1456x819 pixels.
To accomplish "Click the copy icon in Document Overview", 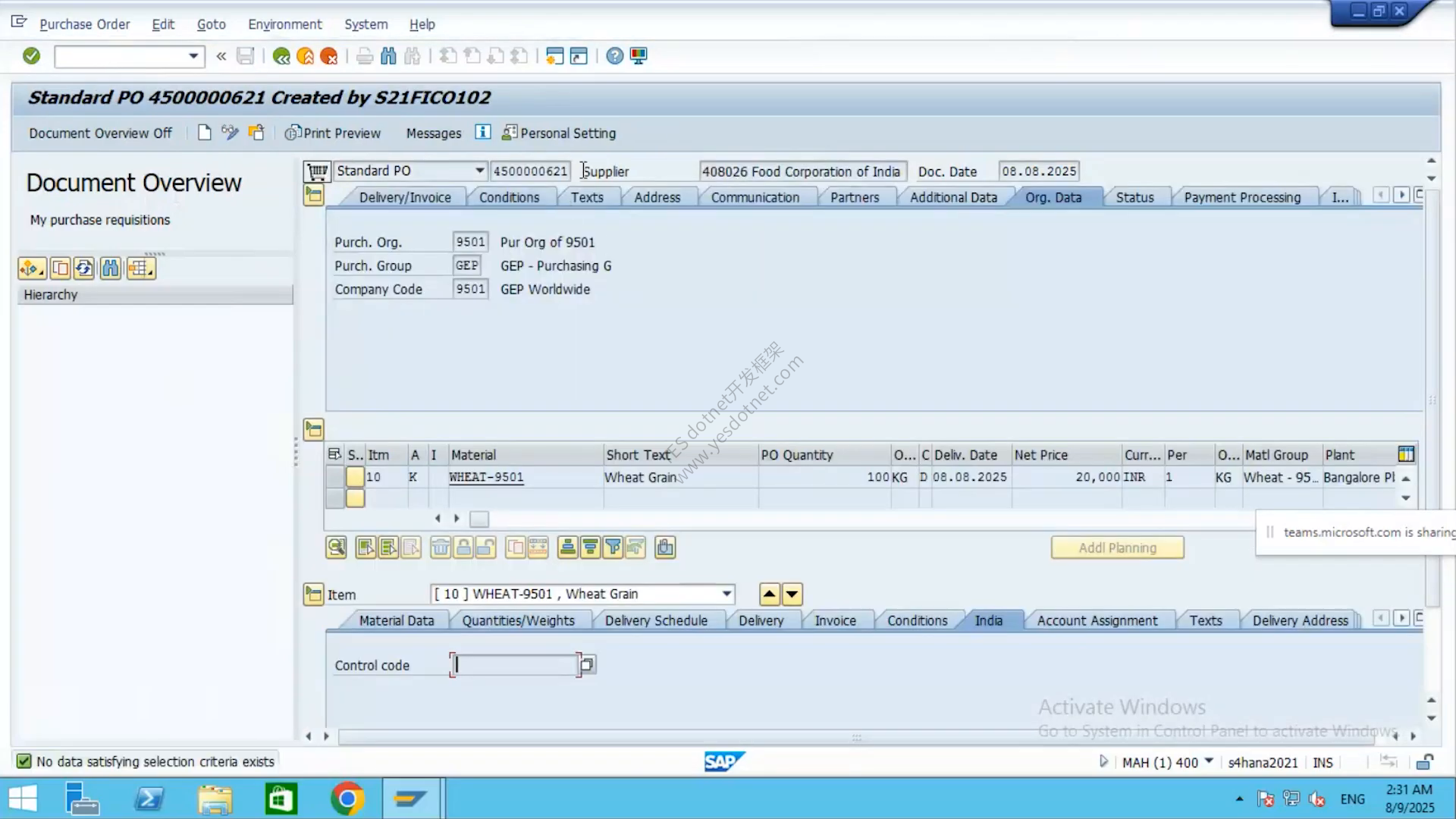I will point(60,268).
